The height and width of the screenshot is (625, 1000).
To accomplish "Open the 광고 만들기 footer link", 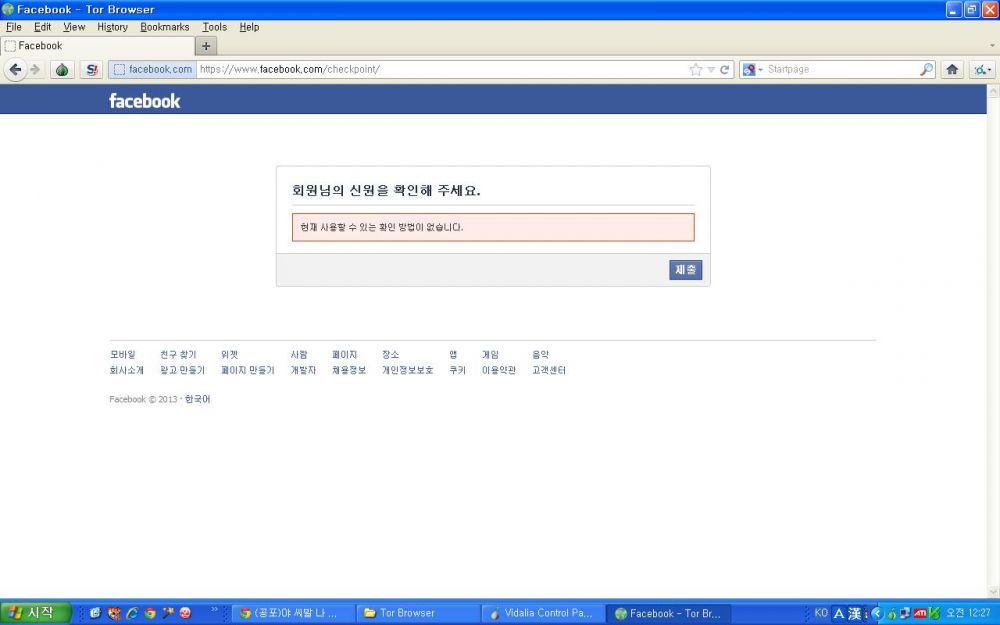I will (182, 370).
